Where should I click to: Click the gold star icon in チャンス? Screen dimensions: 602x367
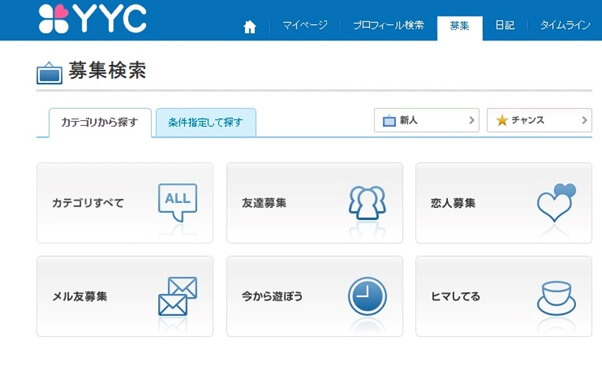502,121
